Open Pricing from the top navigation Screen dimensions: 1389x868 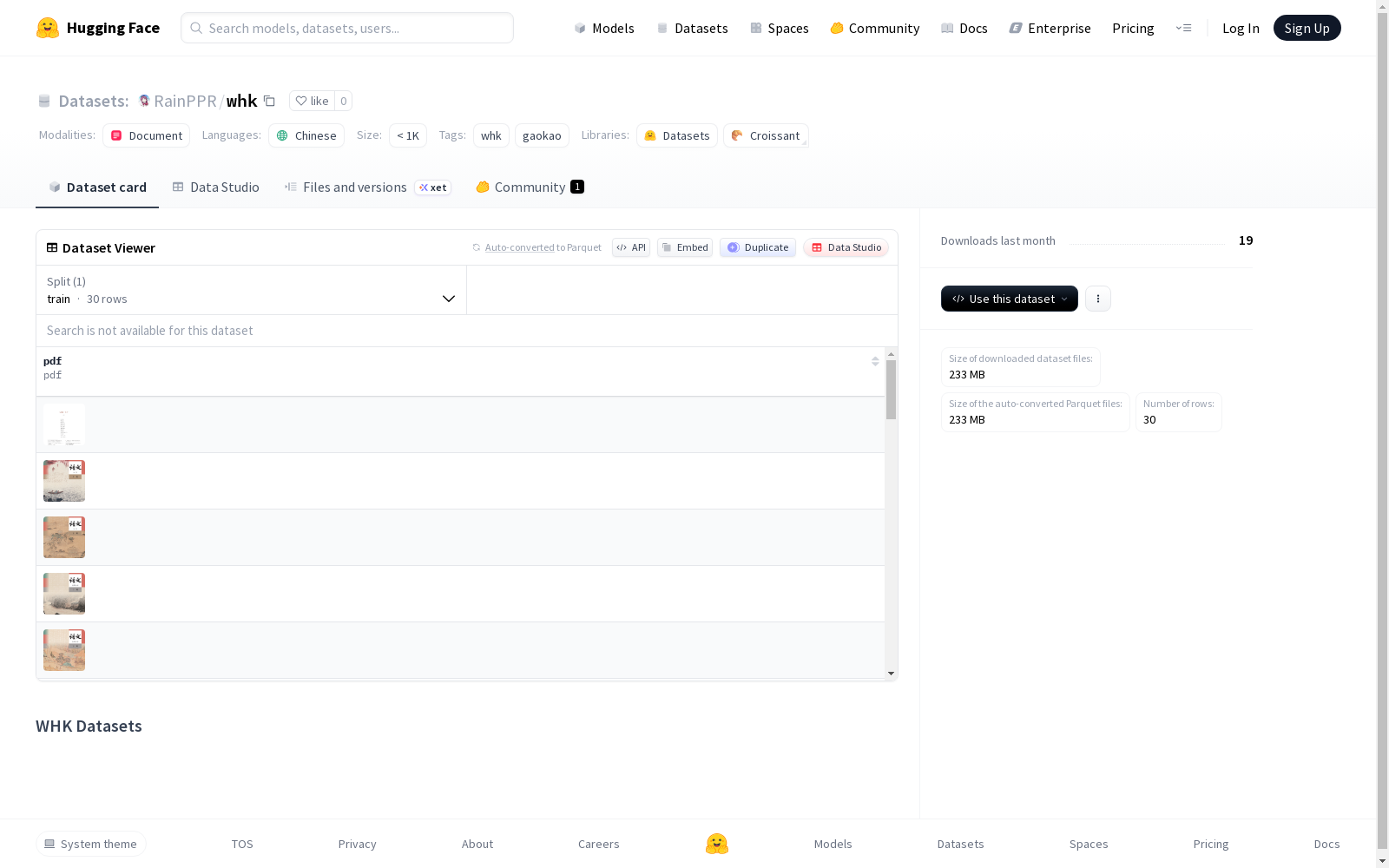(x=1133, y=28)
